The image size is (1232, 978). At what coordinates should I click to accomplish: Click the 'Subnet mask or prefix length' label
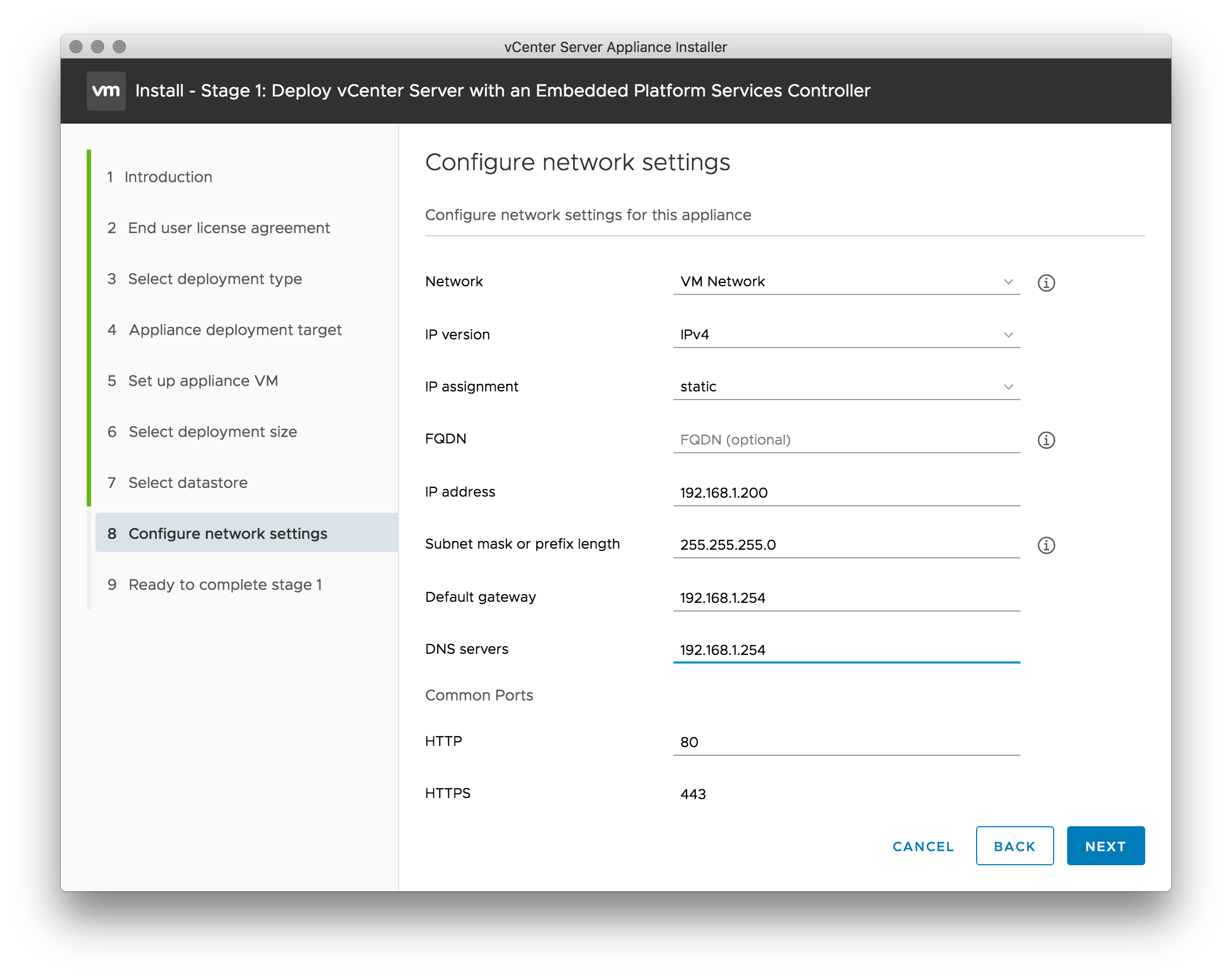click(x=522, y=544)
